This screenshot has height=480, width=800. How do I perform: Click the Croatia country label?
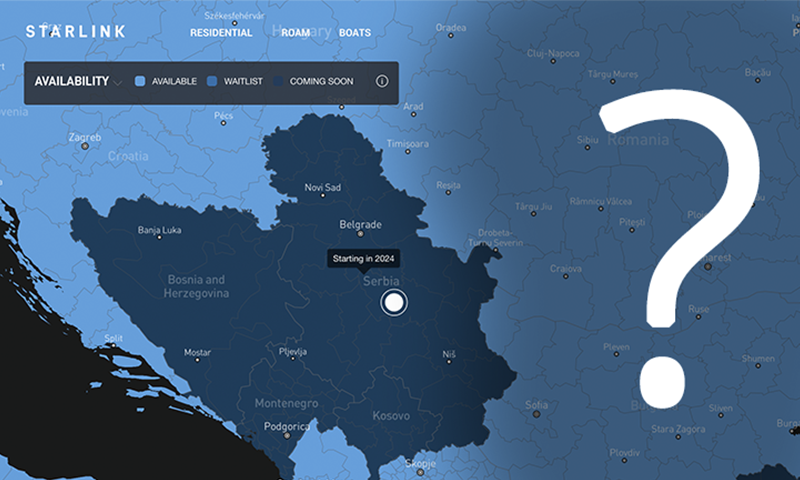128,156
